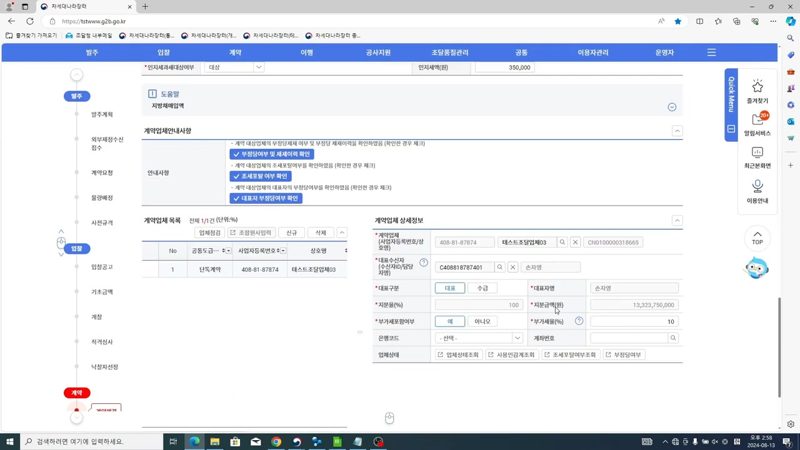Open 최근본화면 recent screens icon
This screenshot has width=800, height=450.
click(x=757, y=158)
